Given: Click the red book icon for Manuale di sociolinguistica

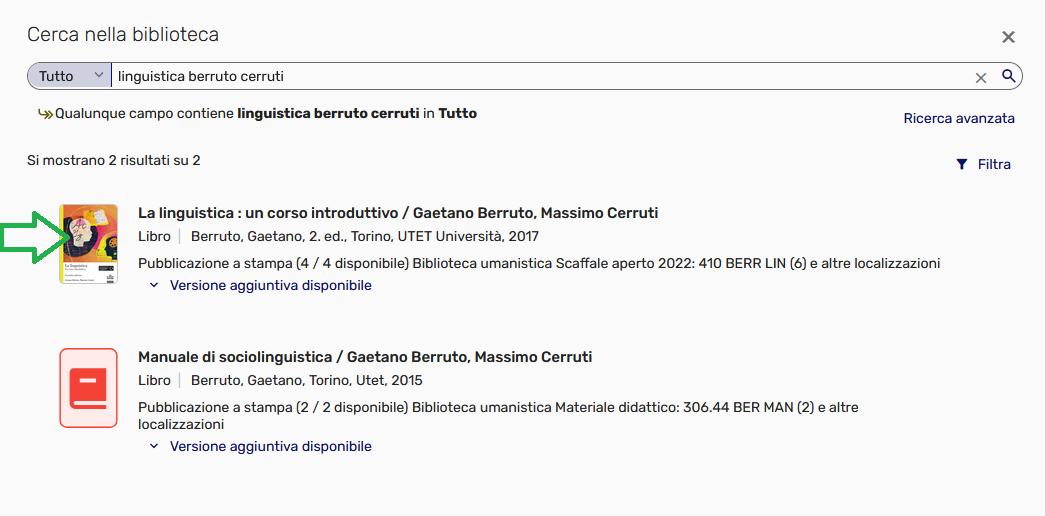Looking at the screenshot, I should pyautogui.click(x=88, y=387).
